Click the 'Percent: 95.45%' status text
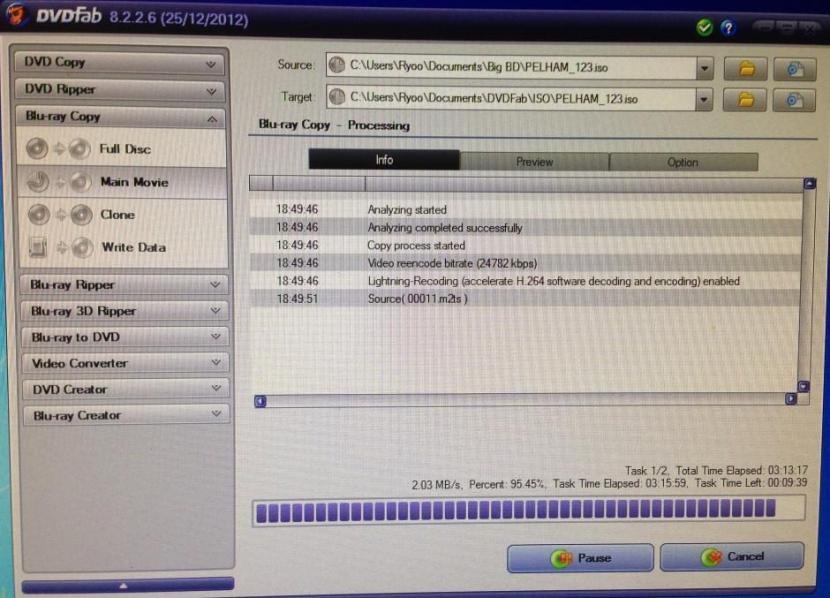This screenshot has height=598, width=830. click(x=507, y=484)
